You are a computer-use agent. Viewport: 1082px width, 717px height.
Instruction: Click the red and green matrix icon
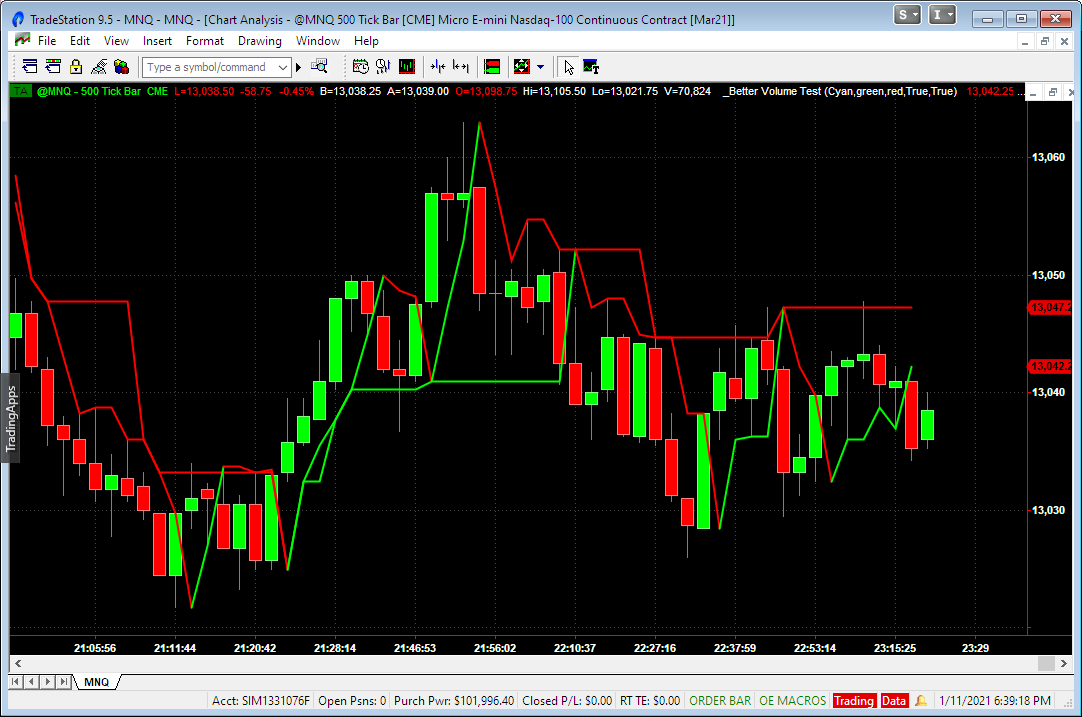point(492,67)
